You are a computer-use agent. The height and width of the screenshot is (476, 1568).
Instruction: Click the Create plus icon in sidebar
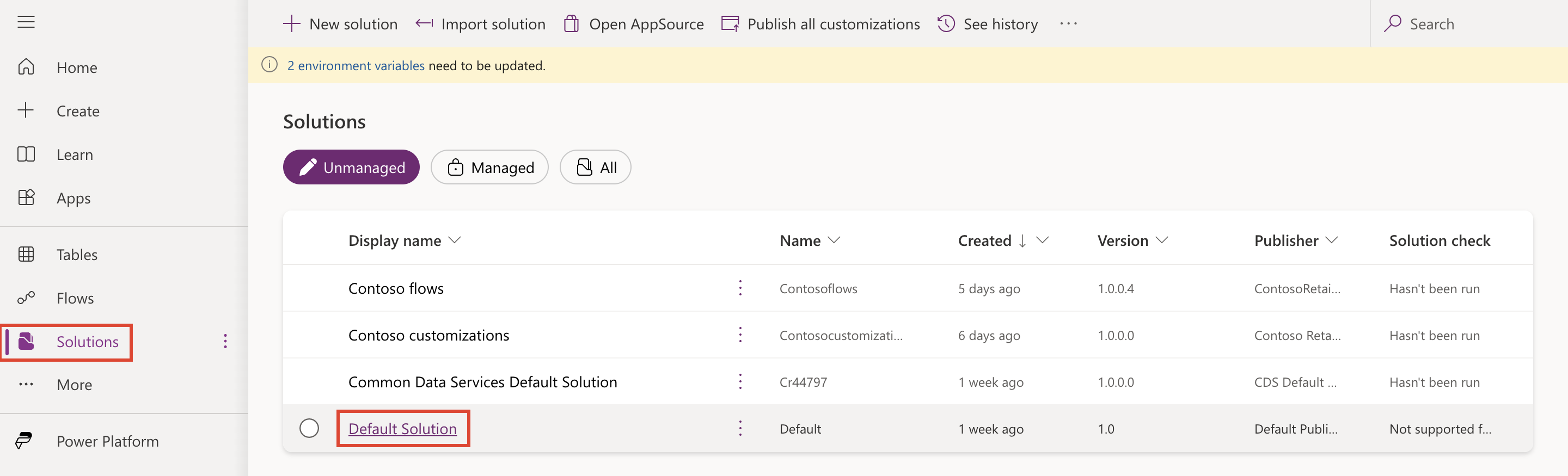pos(26,110)
